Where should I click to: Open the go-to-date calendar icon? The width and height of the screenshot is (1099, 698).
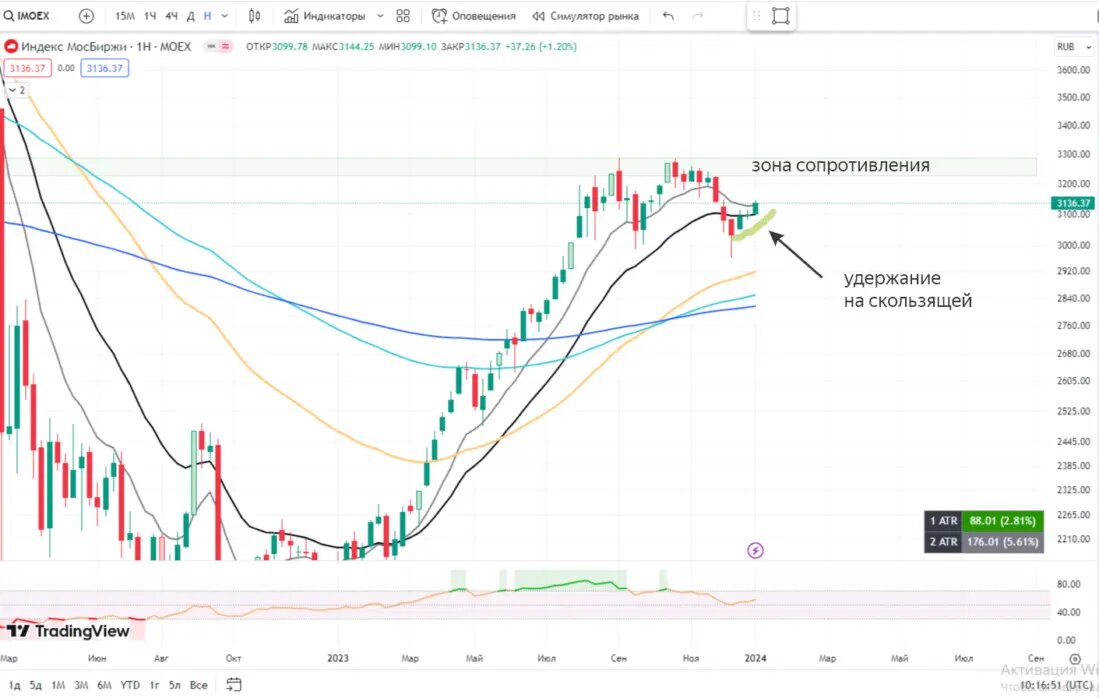point(234,685)
